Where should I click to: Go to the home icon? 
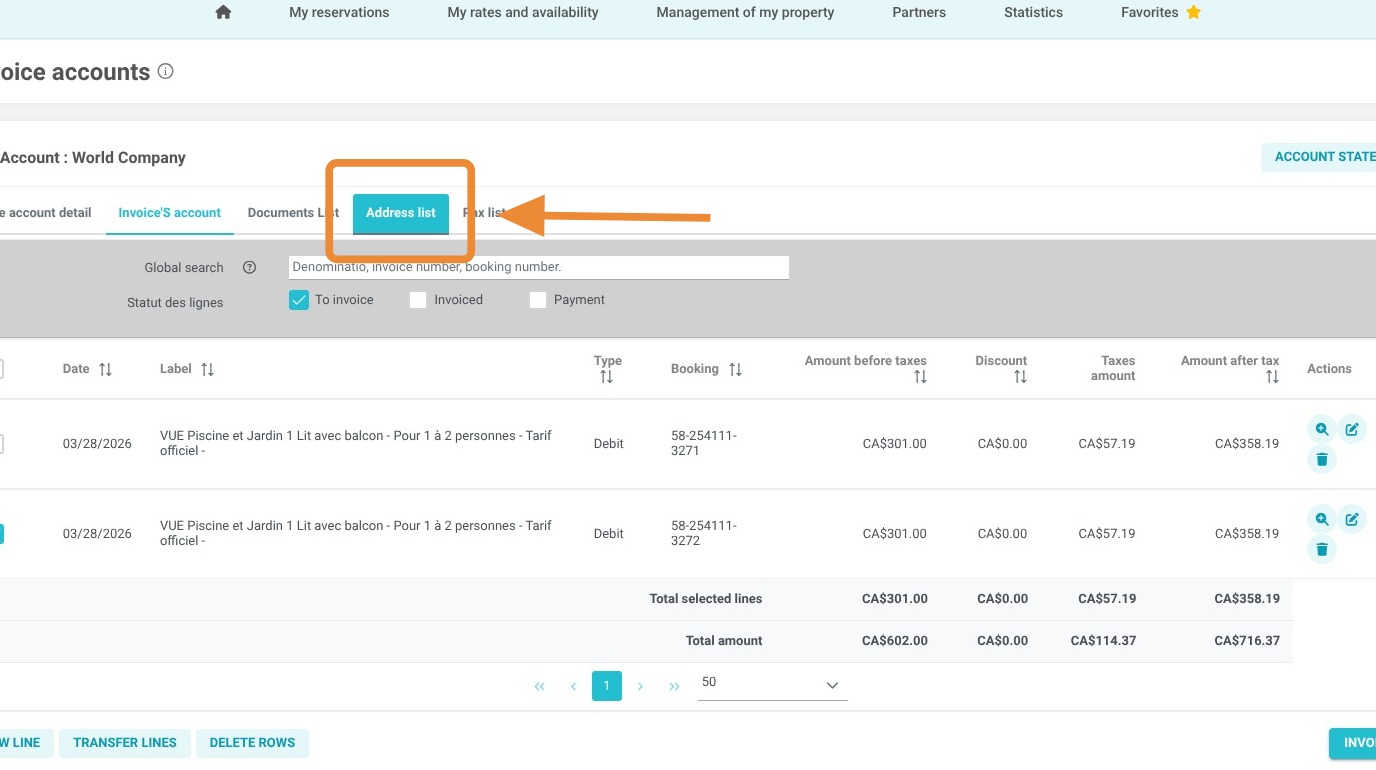223,13
